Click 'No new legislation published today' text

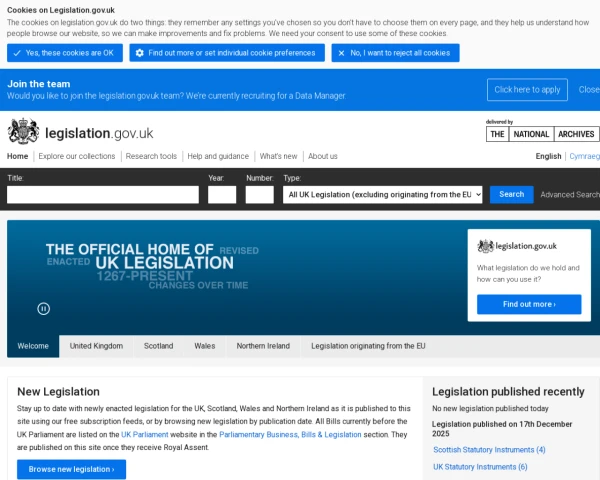[x=490, y=408]
